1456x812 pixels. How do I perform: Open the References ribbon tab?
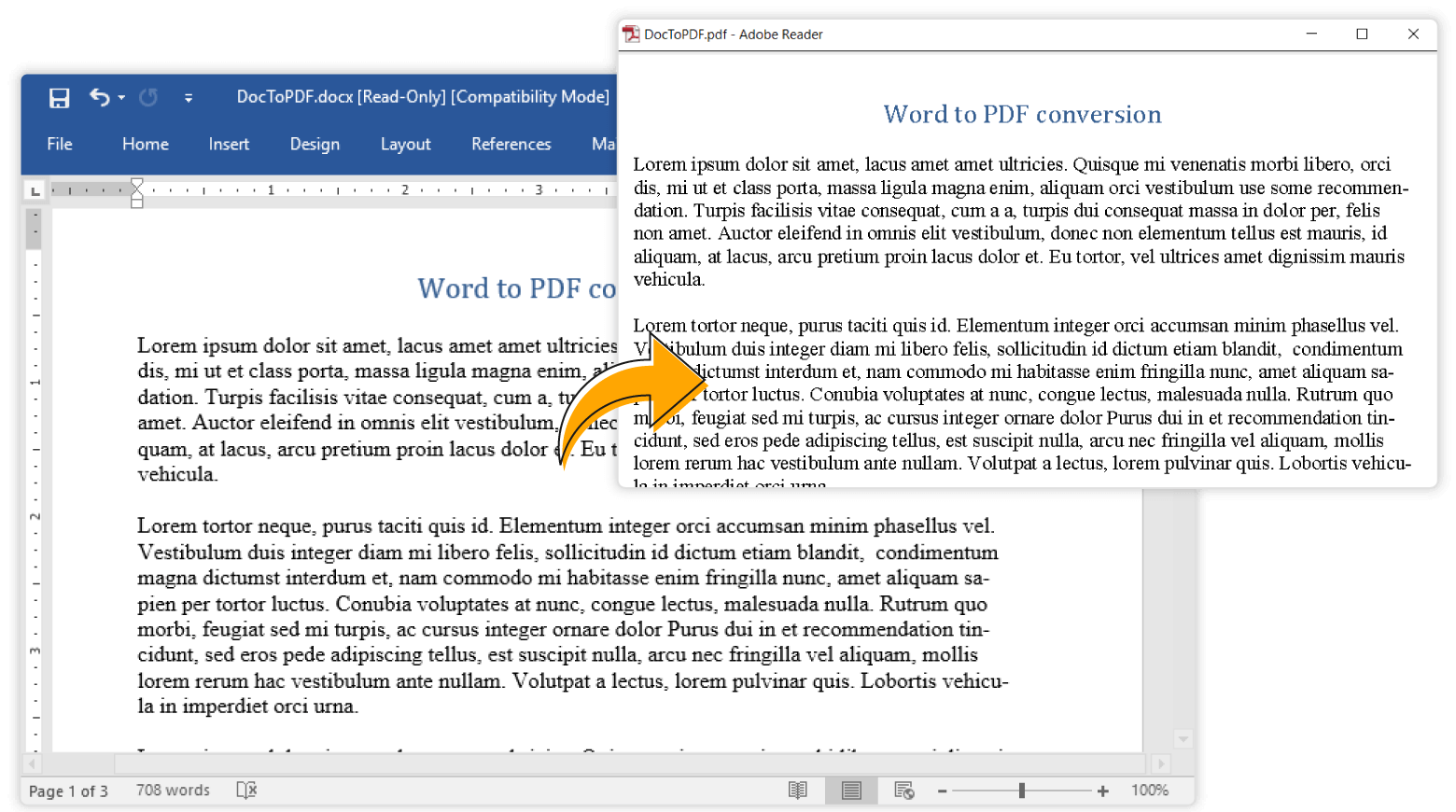(511, 144)
